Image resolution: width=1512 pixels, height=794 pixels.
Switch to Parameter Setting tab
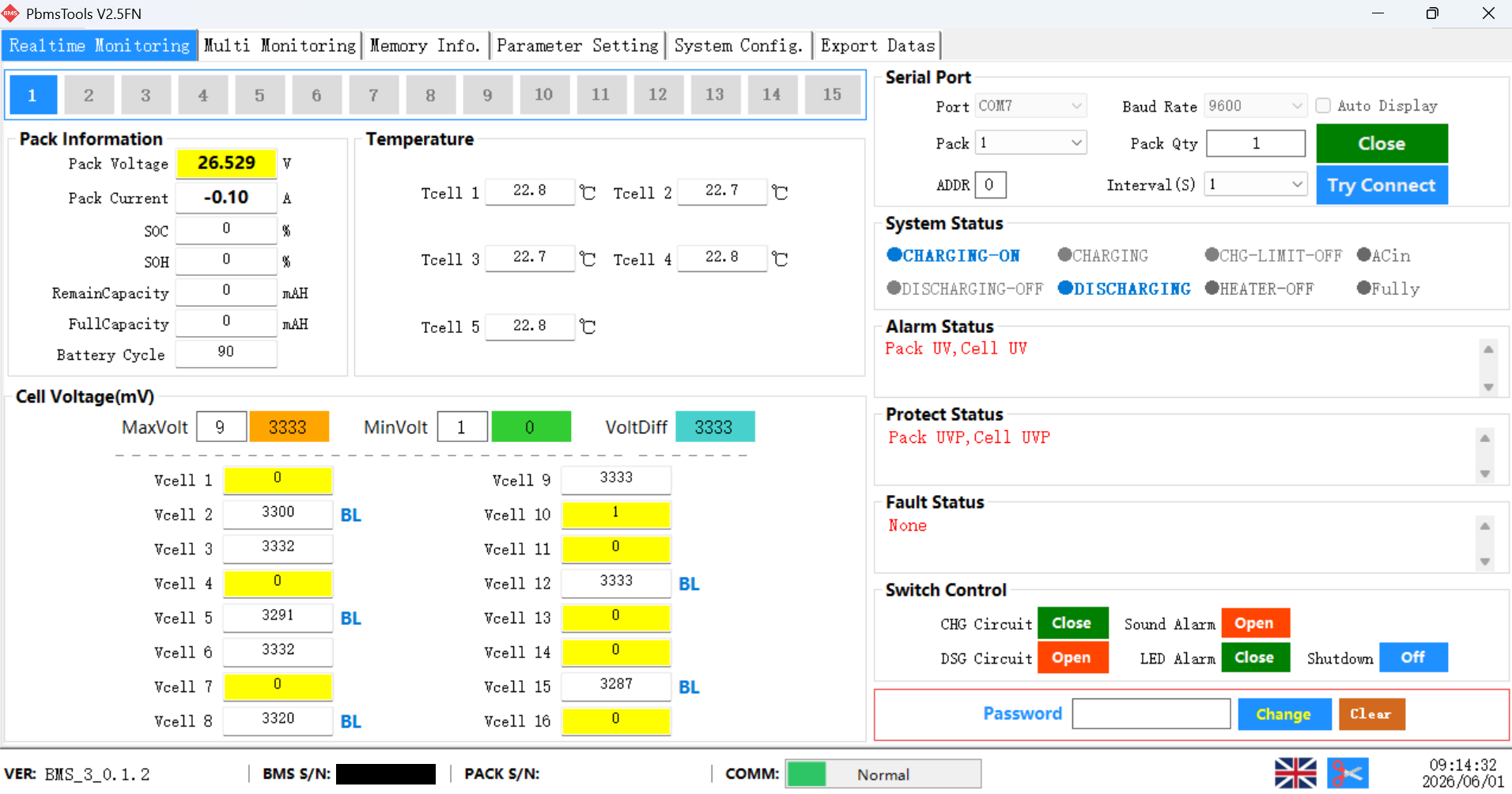click(577, 46)
